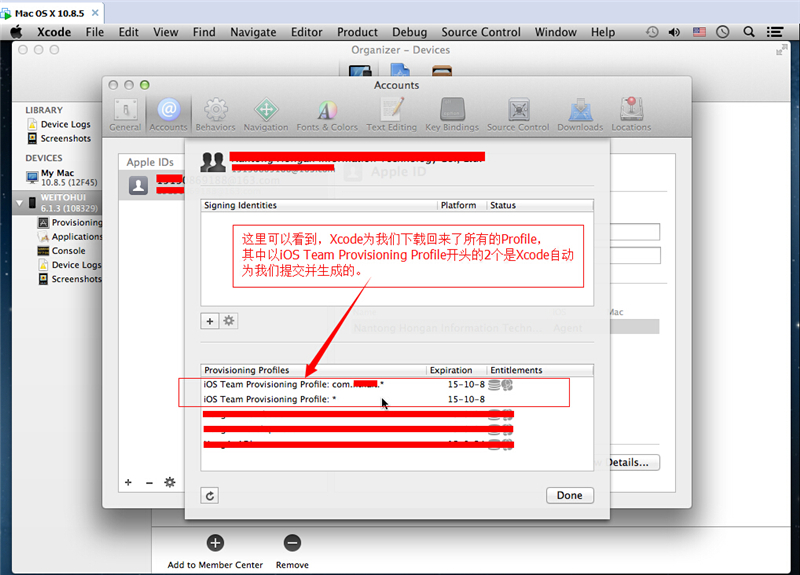Remove the selected Apple ID with the minus button
Image resolution: width=800 pixels, height=575 pixels.
[x=149, y=482]
